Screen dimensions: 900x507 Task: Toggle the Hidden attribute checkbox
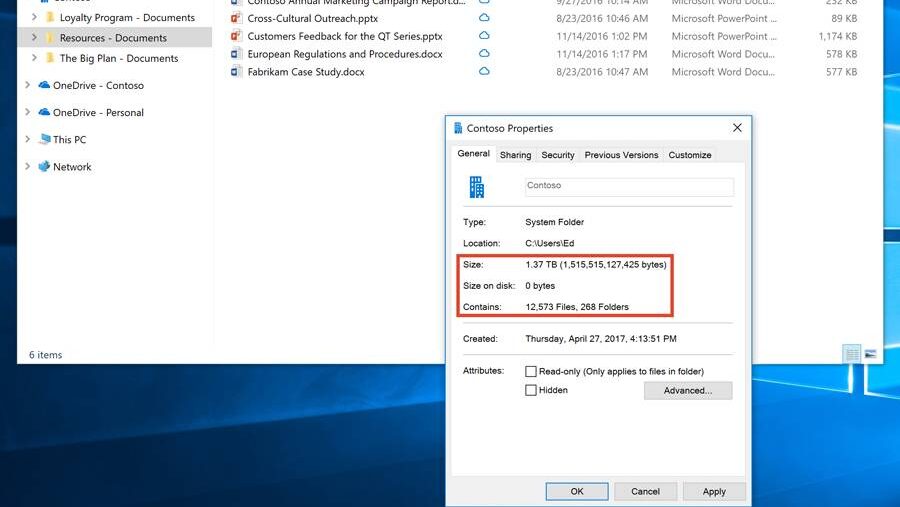[x=531, y=390]
